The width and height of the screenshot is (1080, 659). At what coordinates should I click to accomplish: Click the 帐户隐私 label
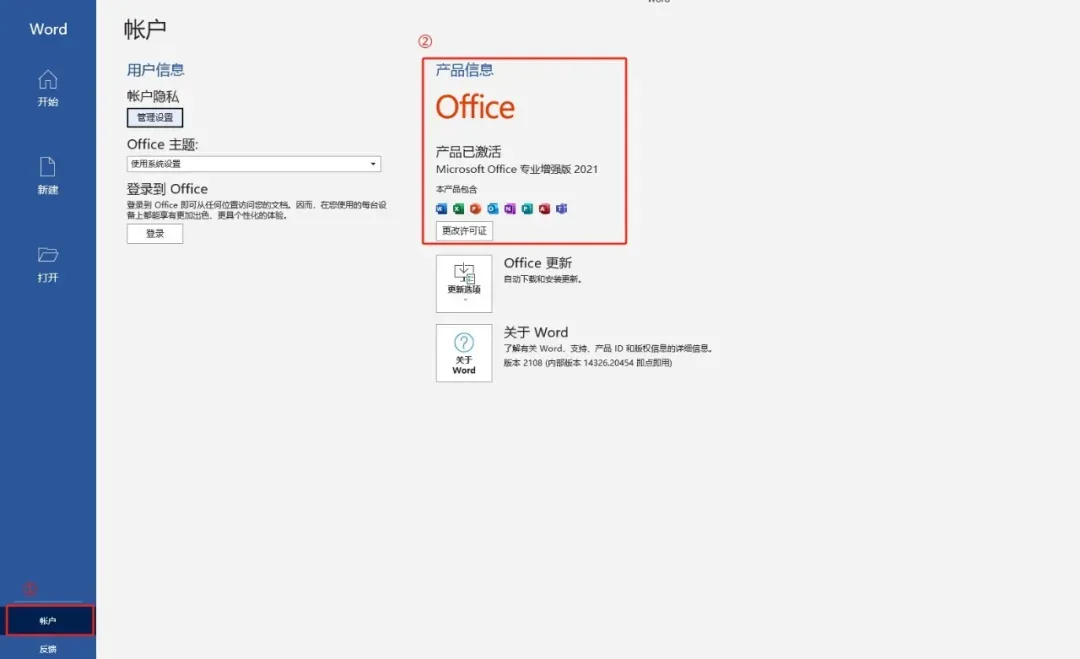tap(153, 96)
